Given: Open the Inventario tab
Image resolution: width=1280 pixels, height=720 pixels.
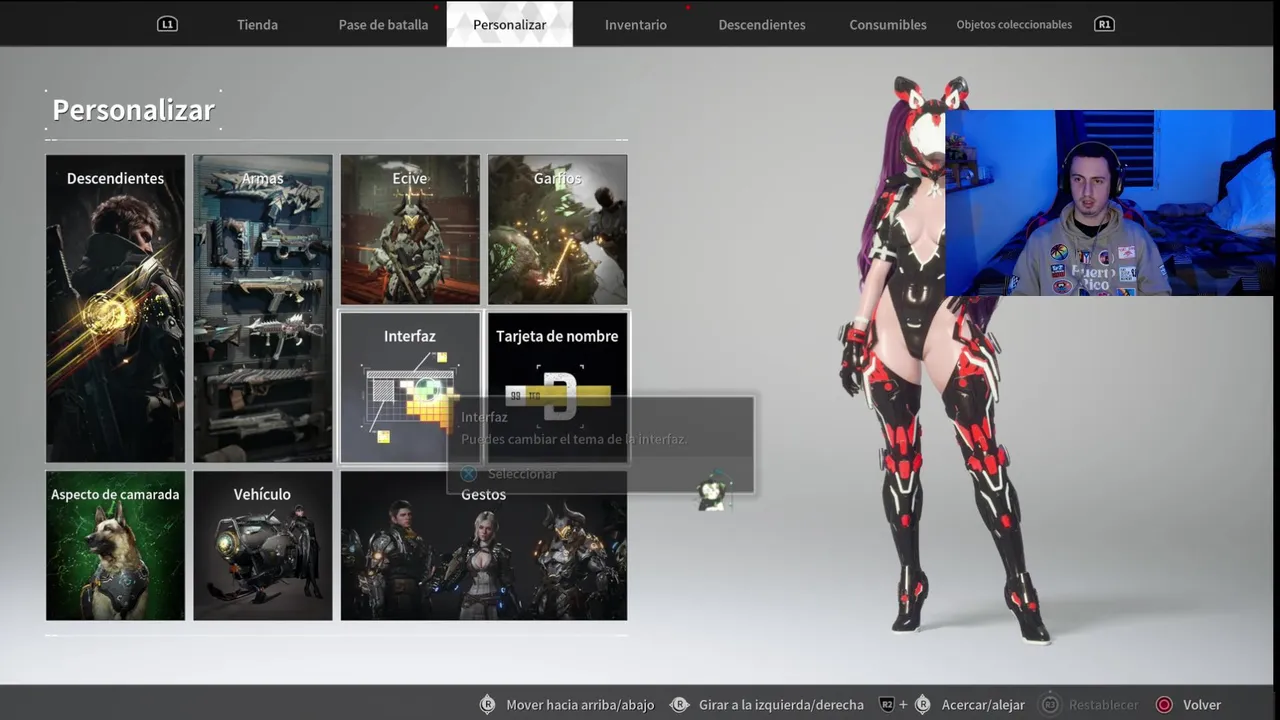Looking at the screenshot, I should click(x=635, y=24).
